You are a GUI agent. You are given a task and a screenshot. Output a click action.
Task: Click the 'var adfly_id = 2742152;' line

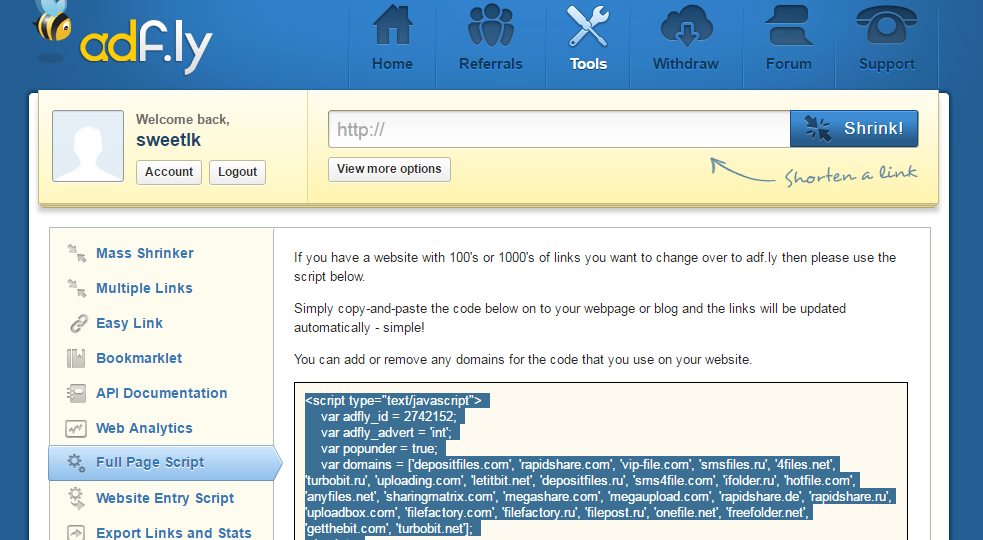click(x=389, y=416)
